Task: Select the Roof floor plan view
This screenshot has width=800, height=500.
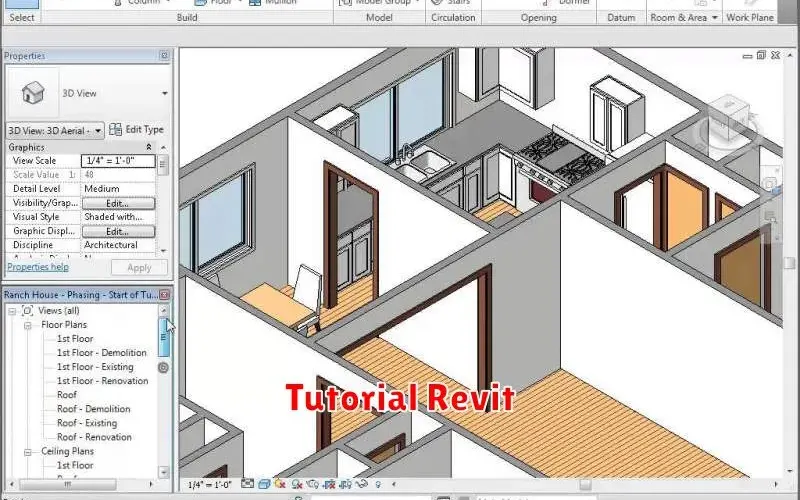Action: pyautogui.click(x=67, y=395)
